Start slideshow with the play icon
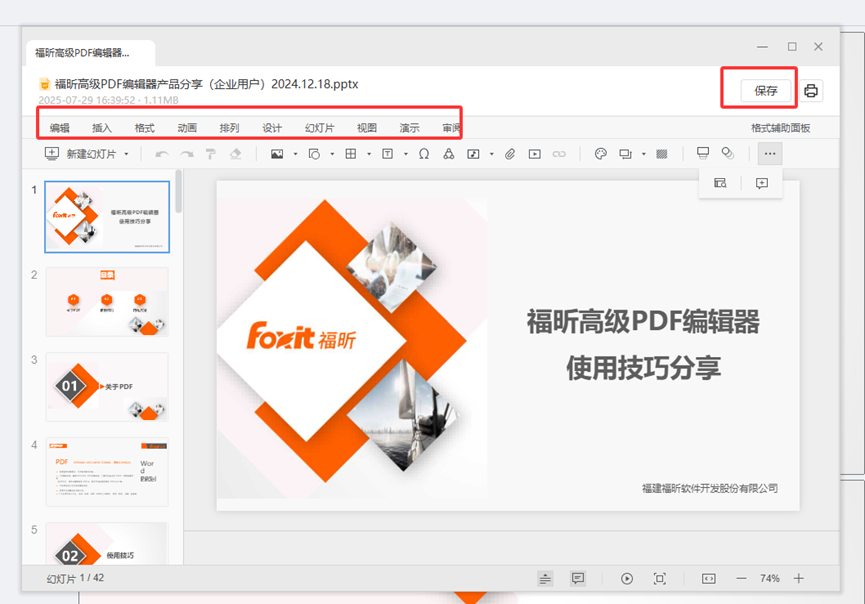 (x=627, y=579)
